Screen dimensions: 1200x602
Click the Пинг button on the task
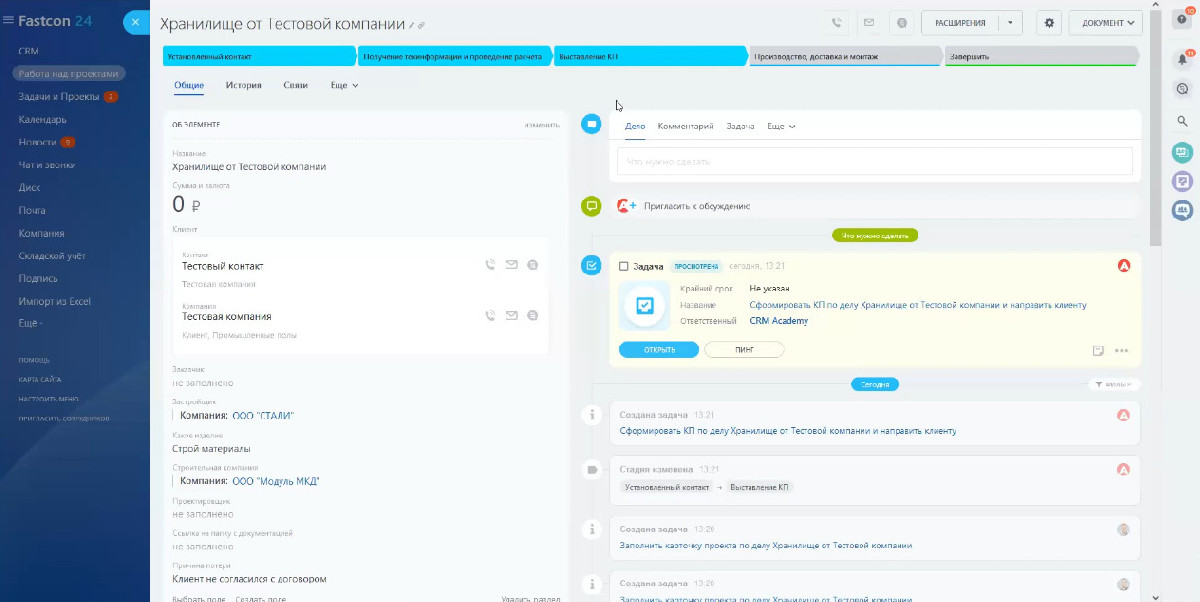pyautogui.click(x=744, y=350)
